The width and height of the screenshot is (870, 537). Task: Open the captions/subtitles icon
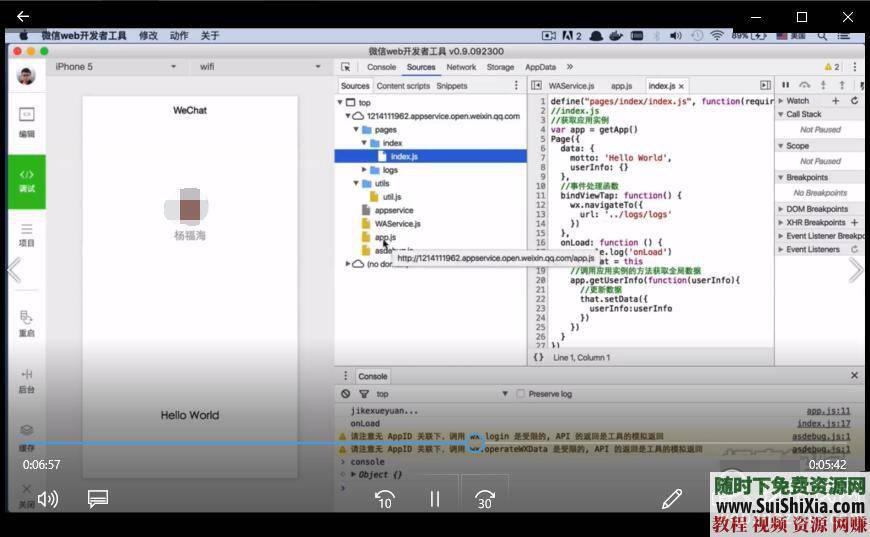(97, 498)
